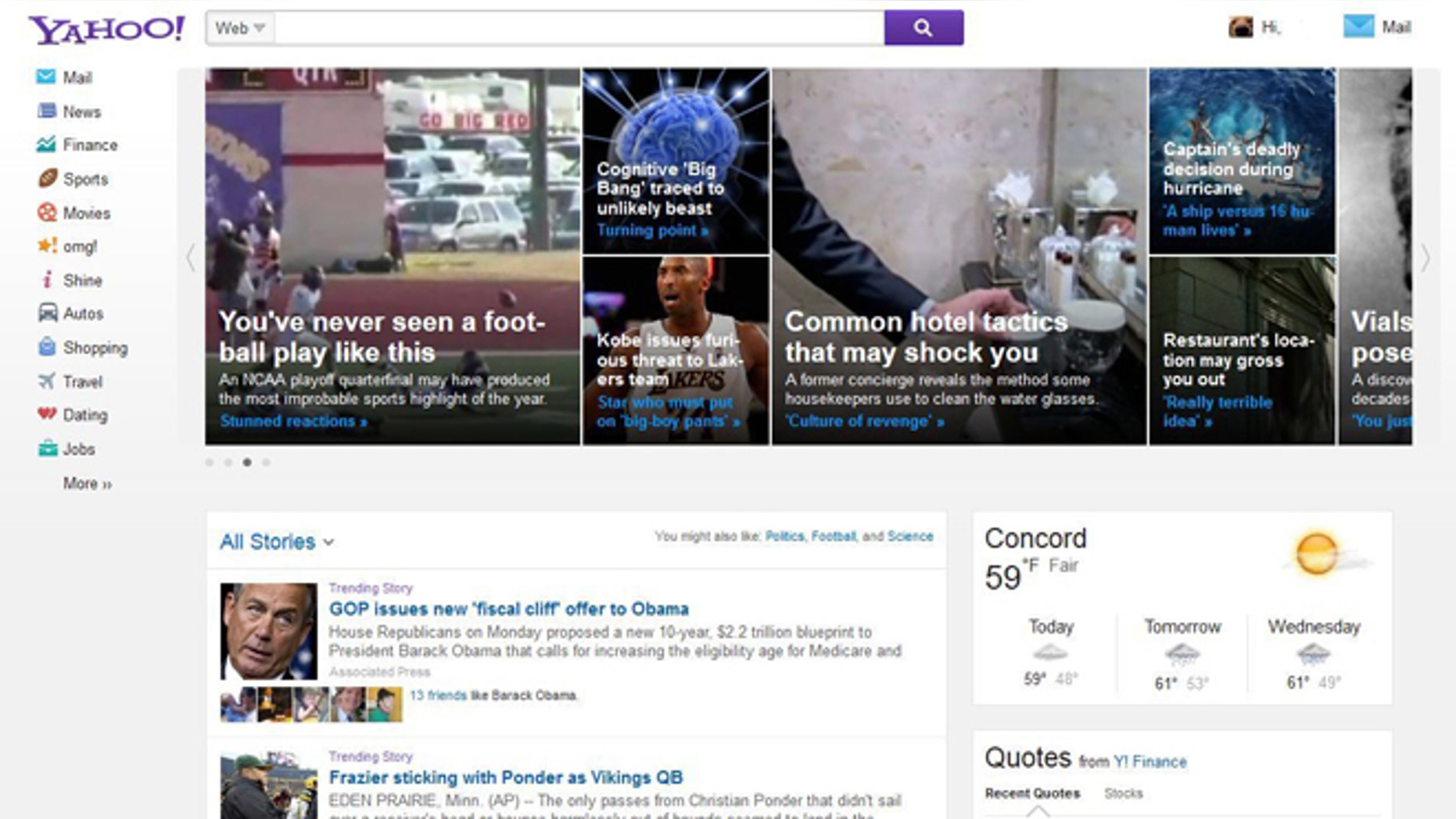Screen dimensions: 1456x819
Task: Open "Star who must put on 'big-boy pants'" link
Action: pos(669,412)
